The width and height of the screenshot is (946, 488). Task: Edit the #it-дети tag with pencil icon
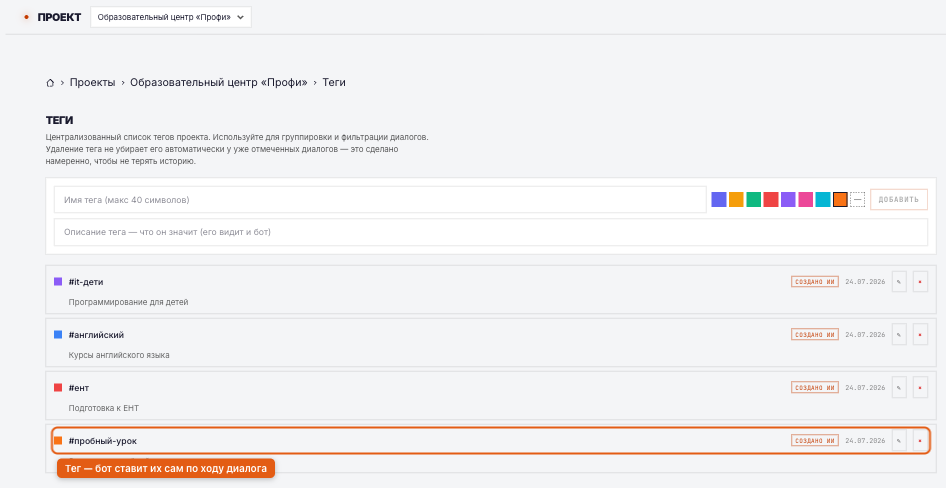coord(899,281)
